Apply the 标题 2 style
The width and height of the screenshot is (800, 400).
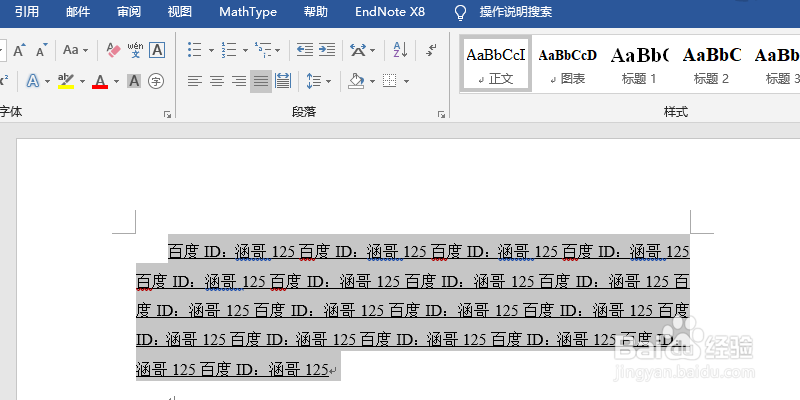click(x=711, y=64)
